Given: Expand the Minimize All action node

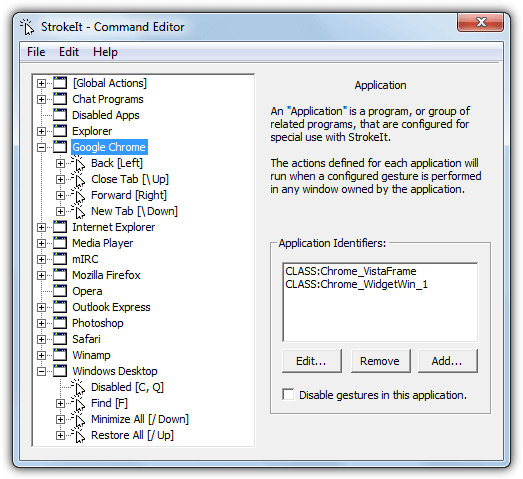Looking at the screenshot, I should click(x=60, y=420).
